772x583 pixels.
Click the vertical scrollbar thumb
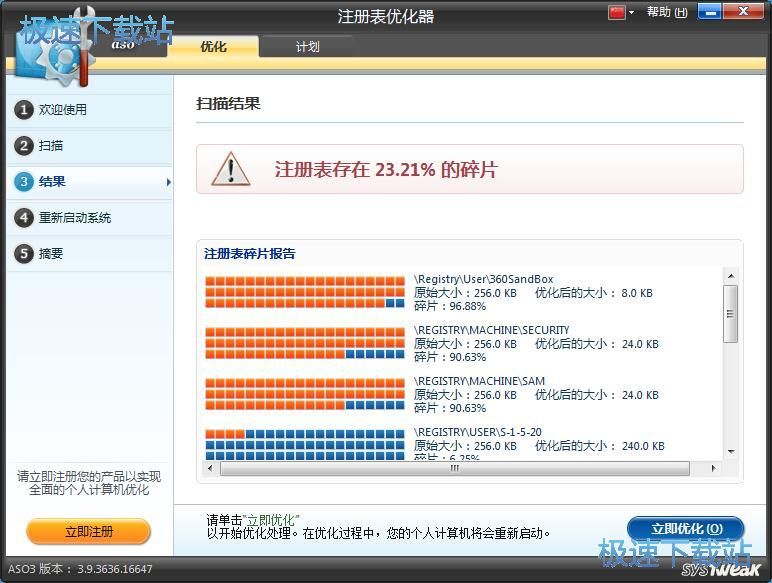731,314
